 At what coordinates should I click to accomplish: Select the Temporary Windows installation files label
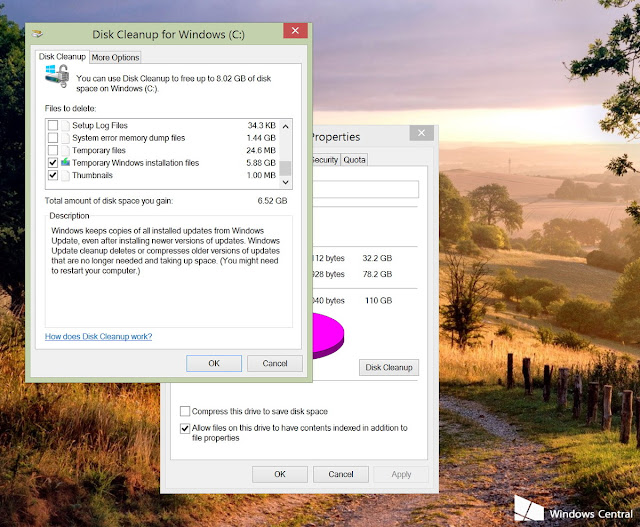[x=136, y=163]
